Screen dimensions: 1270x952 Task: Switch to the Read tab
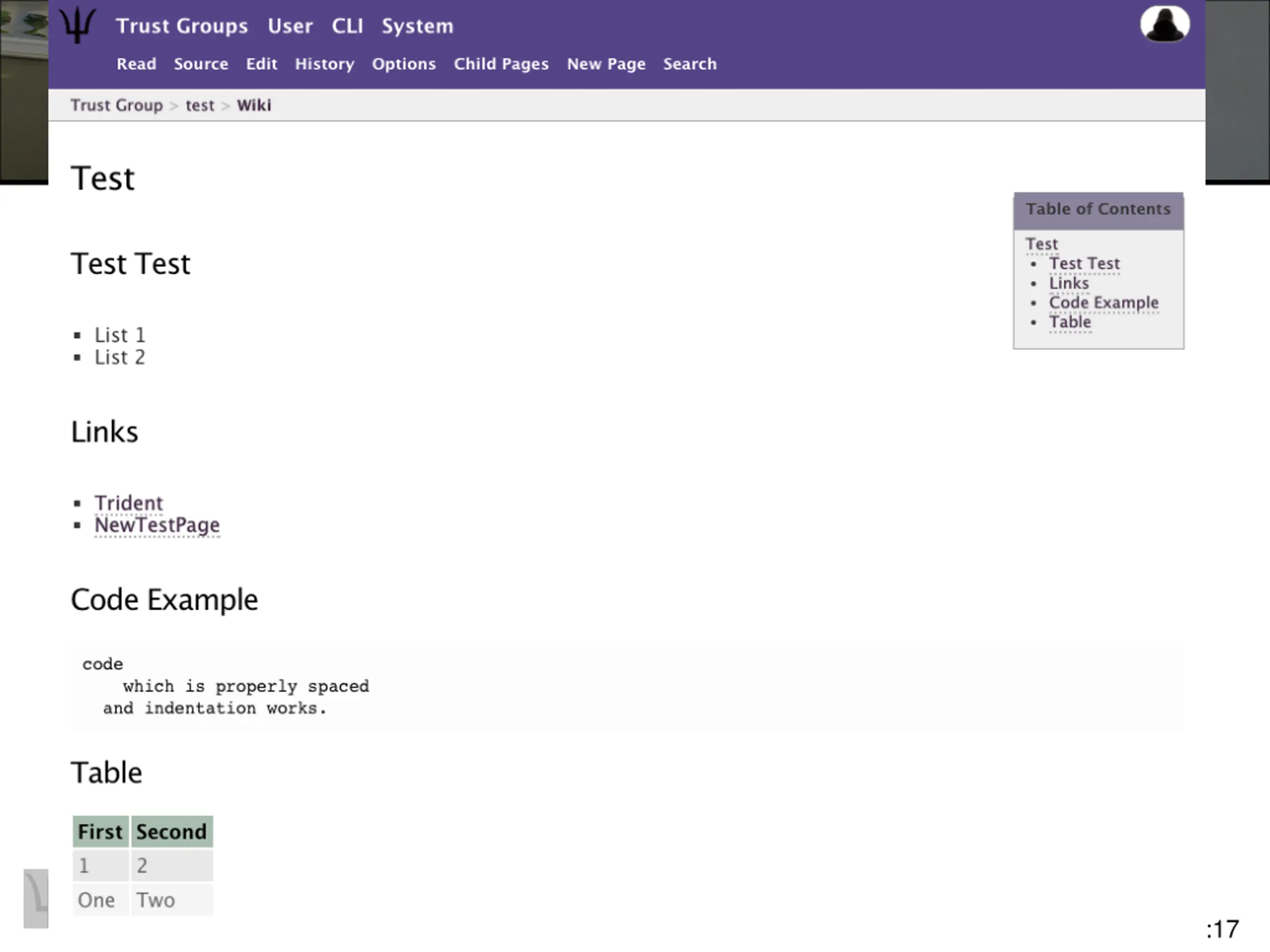[x=136, y=63]
